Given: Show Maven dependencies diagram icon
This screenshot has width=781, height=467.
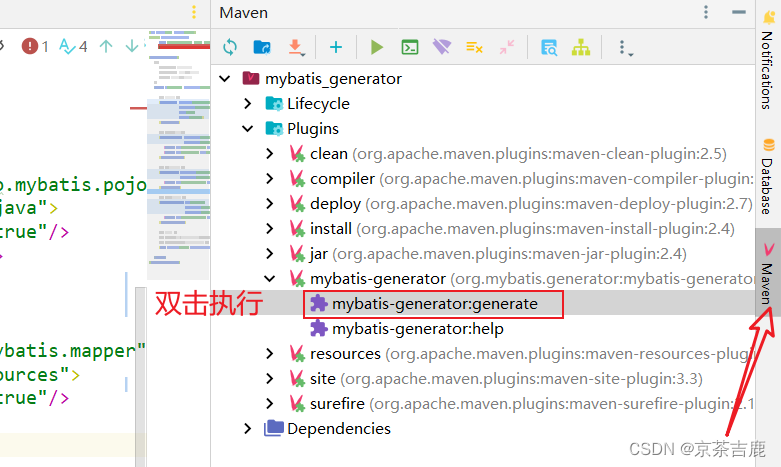Looking at the screenshot, I should (581, 47).
